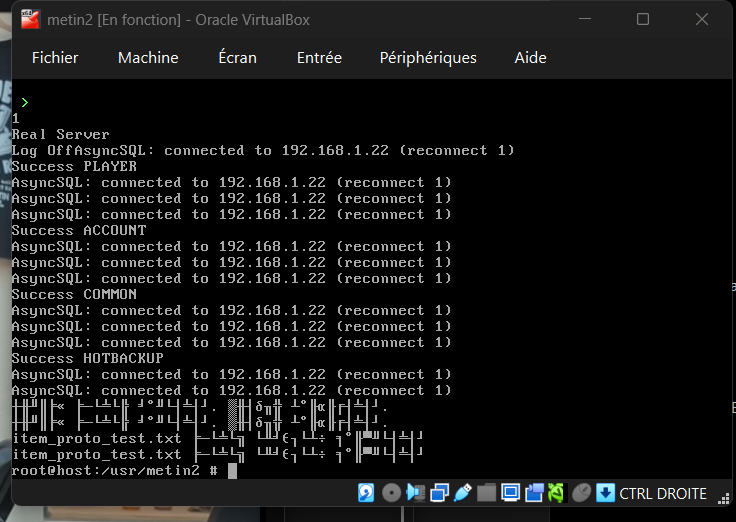Click the 'Real Server' output line
The image size is (736, 522).
tap(61, 134)
